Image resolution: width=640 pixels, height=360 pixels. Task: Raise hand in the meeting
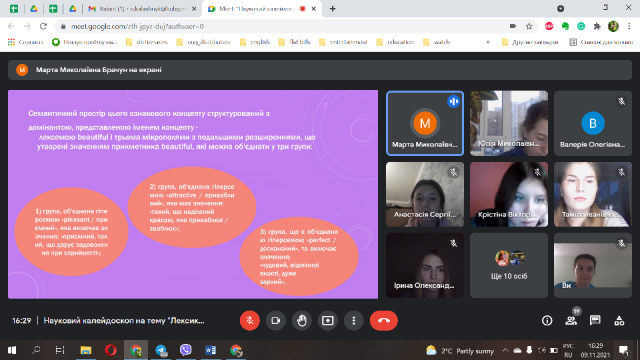pos(302,321)
